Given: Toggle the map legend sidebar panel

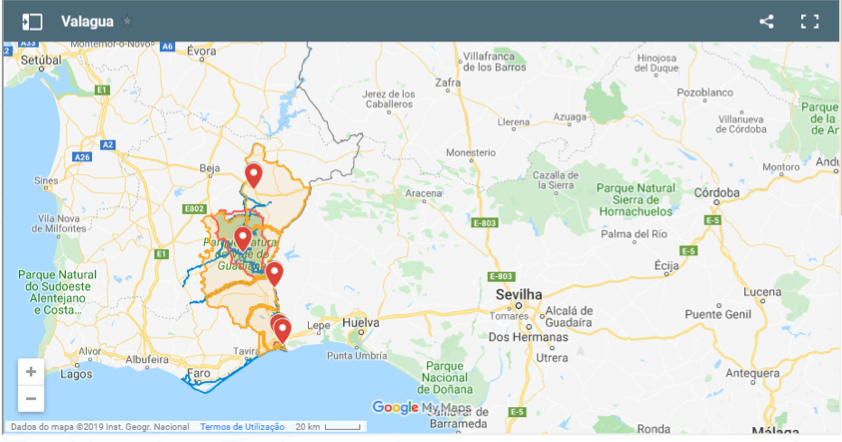Looking at the screenshot, I should (32, 21).
